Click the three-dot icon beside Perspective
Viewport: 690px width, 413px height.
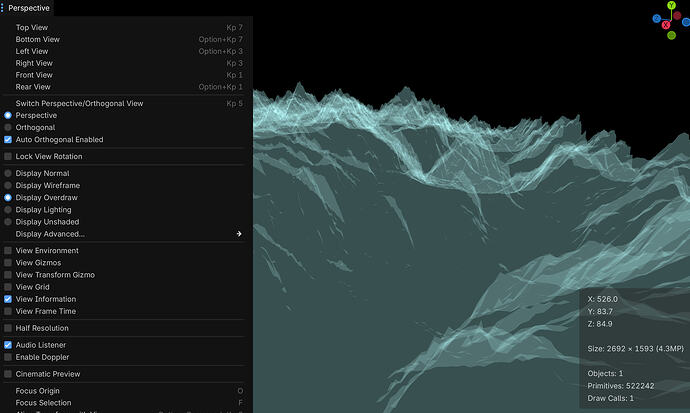[x=2, y=8]
